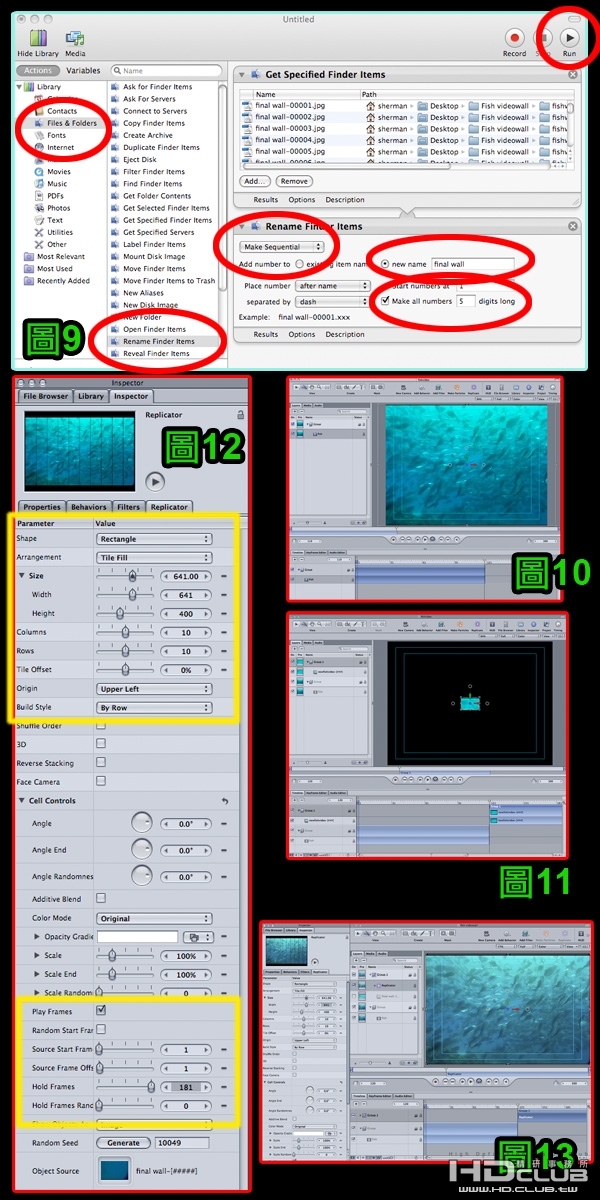Choose Move Finder Items to Trash action
This screenshot has height=1200, width=600.
[x=169, y=281]
